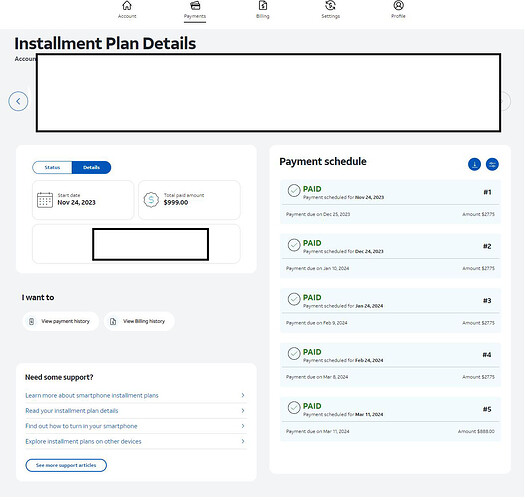Image resolution: width=525 pixels, height=500 pixels.
Task: Open the Billing document icon
Action: [x=263, y=5]
